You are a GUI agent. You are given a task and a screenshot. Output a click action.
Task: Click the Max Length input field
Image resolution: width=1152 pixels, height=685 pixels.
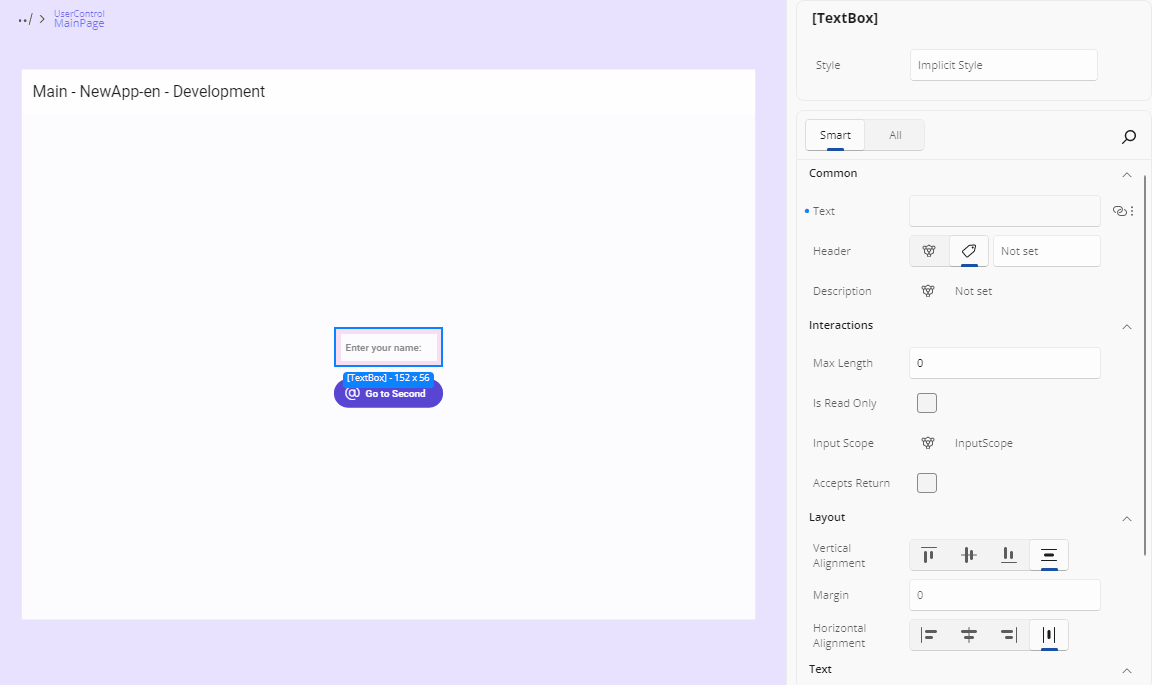(x=1004, y=362)
